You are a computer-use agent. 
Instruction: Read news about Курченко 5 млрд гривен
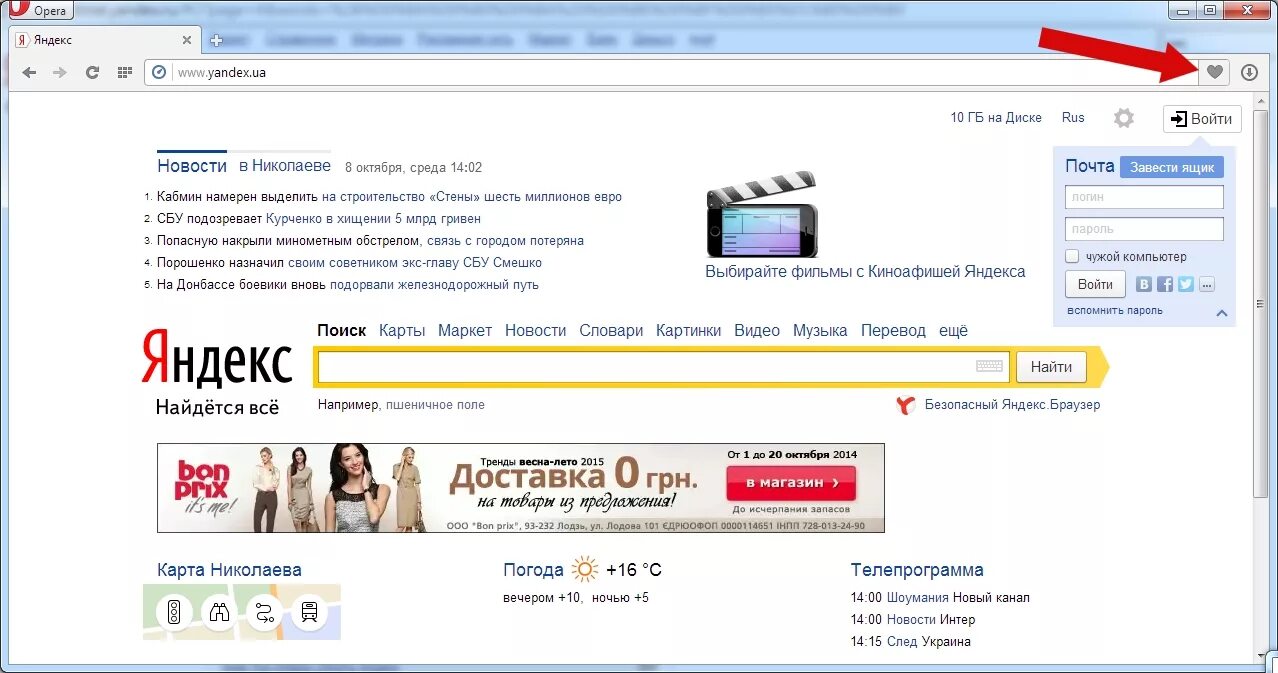[374, 218]
